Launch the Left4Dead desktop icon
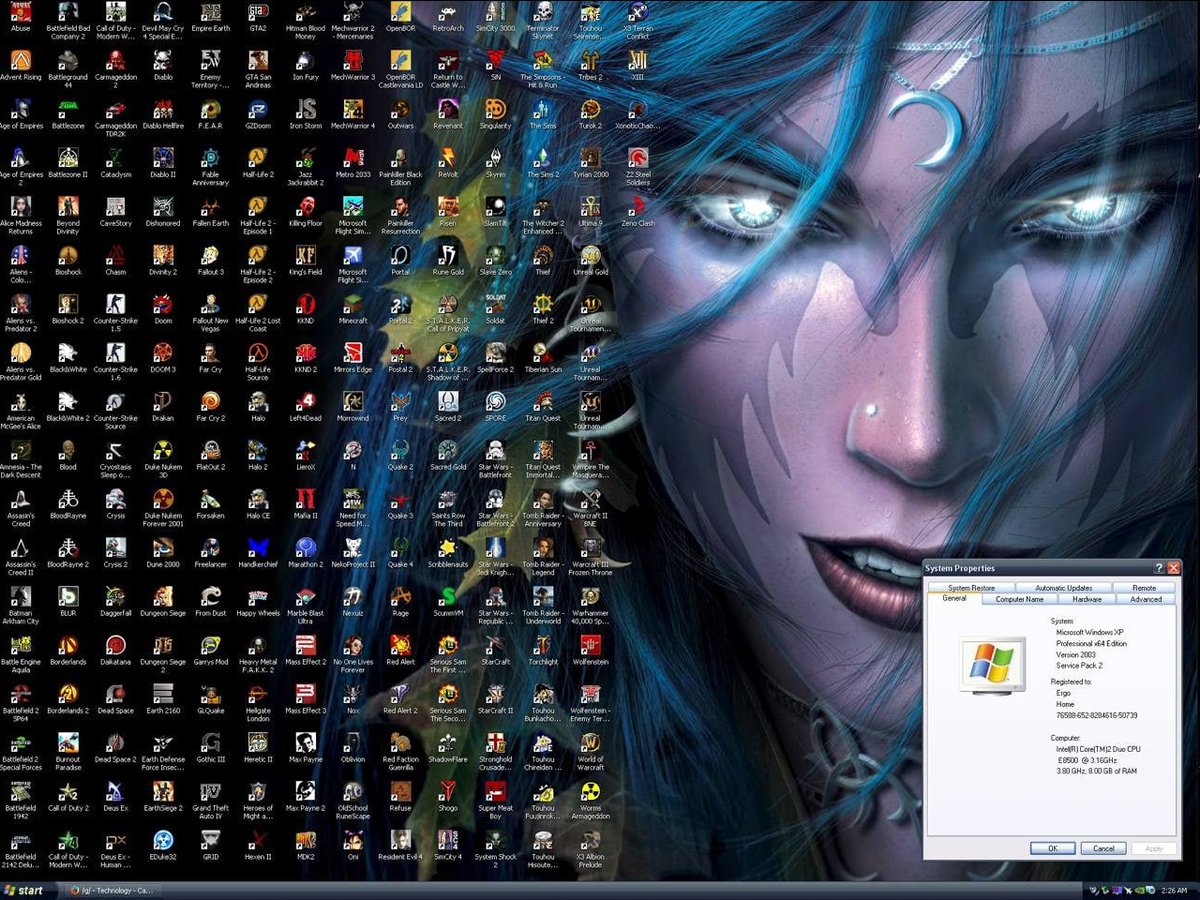This screenshot has height=900, width=1200. [x=305, y=407]
